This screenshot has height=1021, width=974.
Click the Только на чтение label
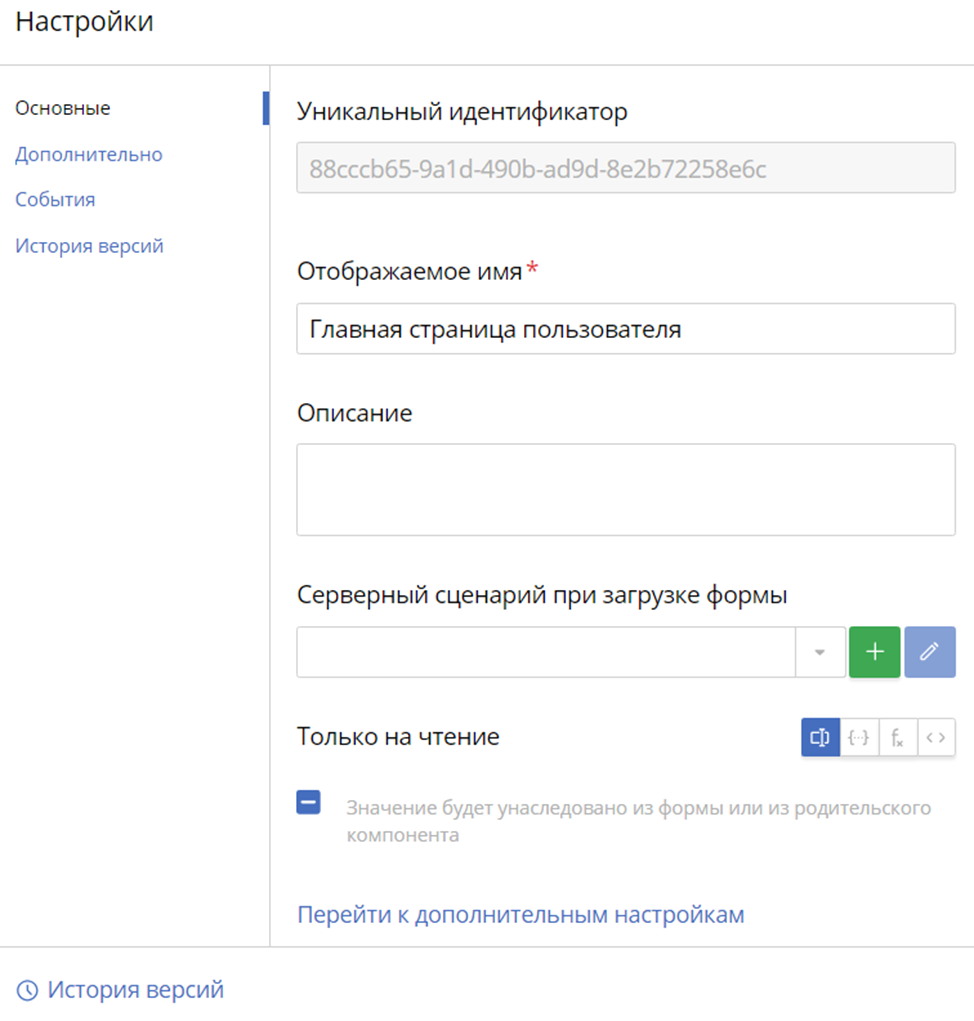(398, 736)
